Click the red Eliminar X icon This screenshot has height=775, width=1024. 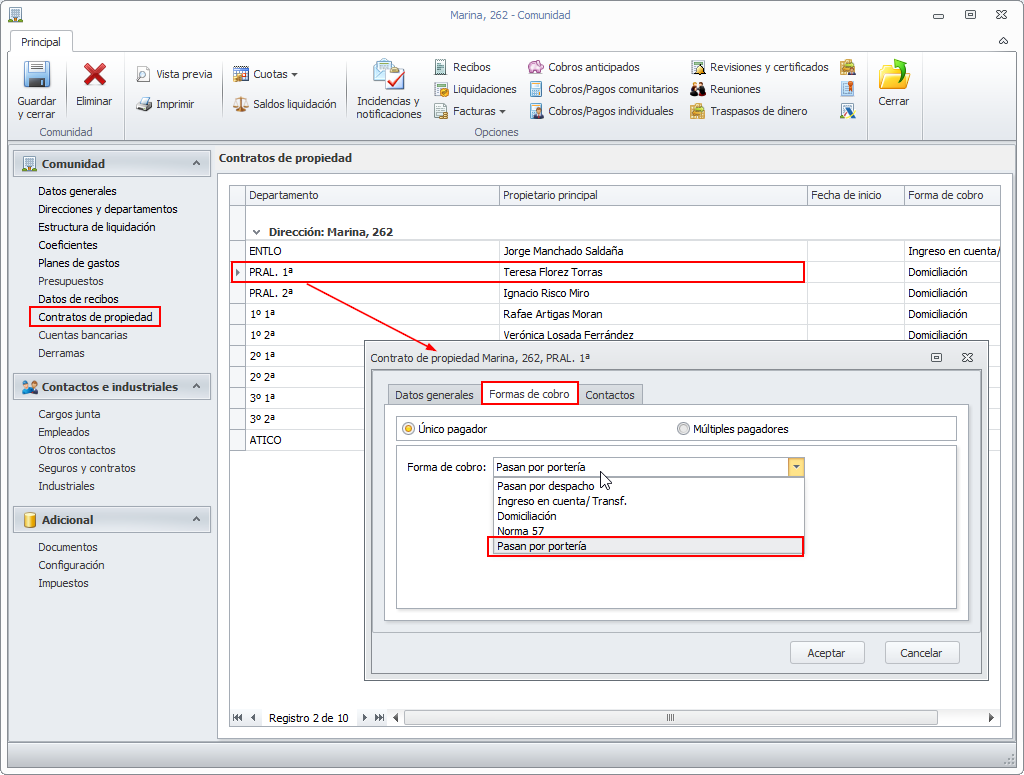pyautogui.click(x=95, y=74)
